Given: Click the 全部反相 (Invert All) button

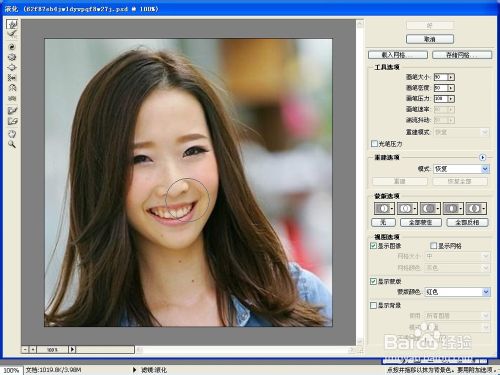Looking at the screenshot, I should point(467,222).
